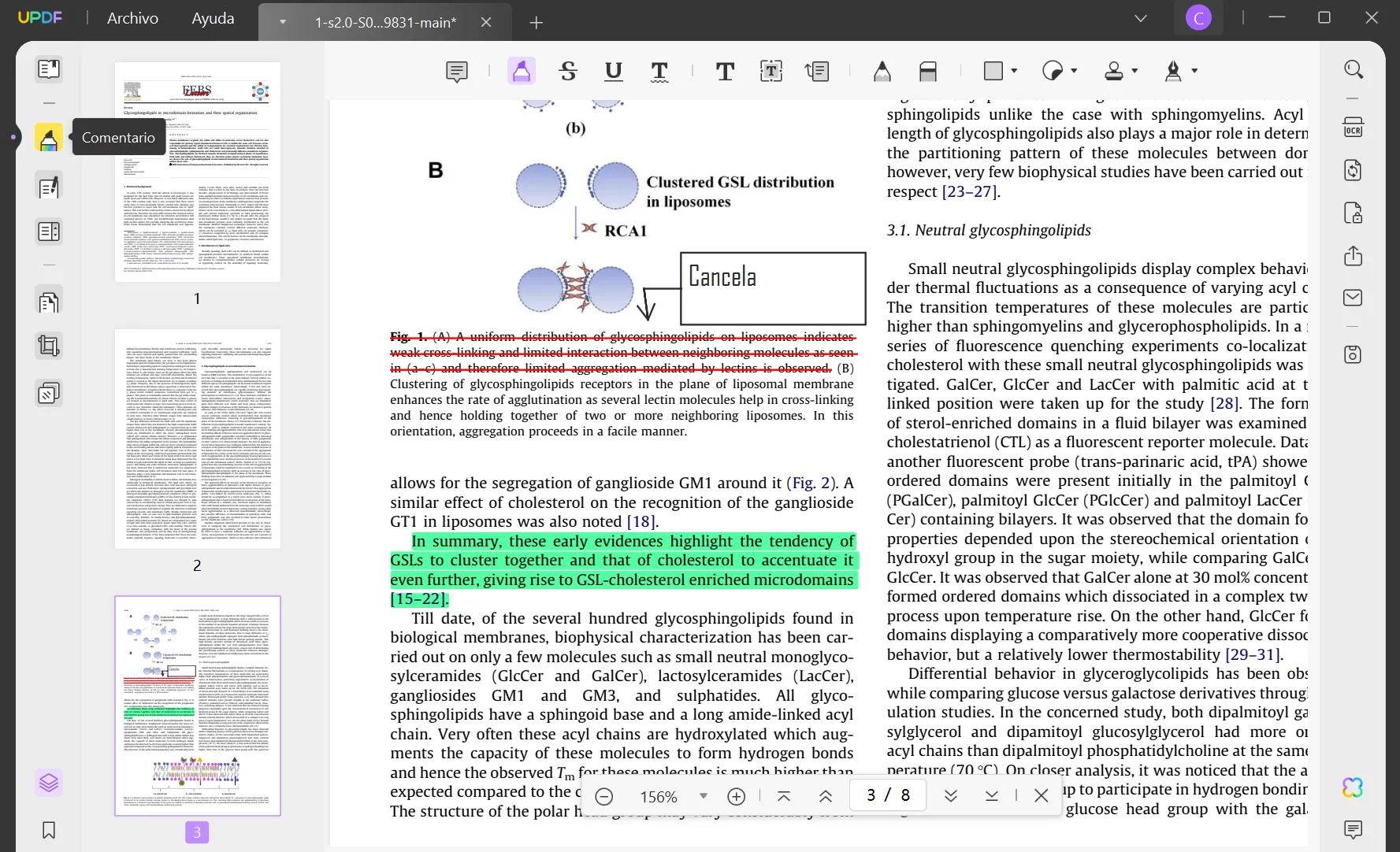Open the user account avatar C
Viewport: 1400px width, 852px height.
click(x=1198, y=18)
